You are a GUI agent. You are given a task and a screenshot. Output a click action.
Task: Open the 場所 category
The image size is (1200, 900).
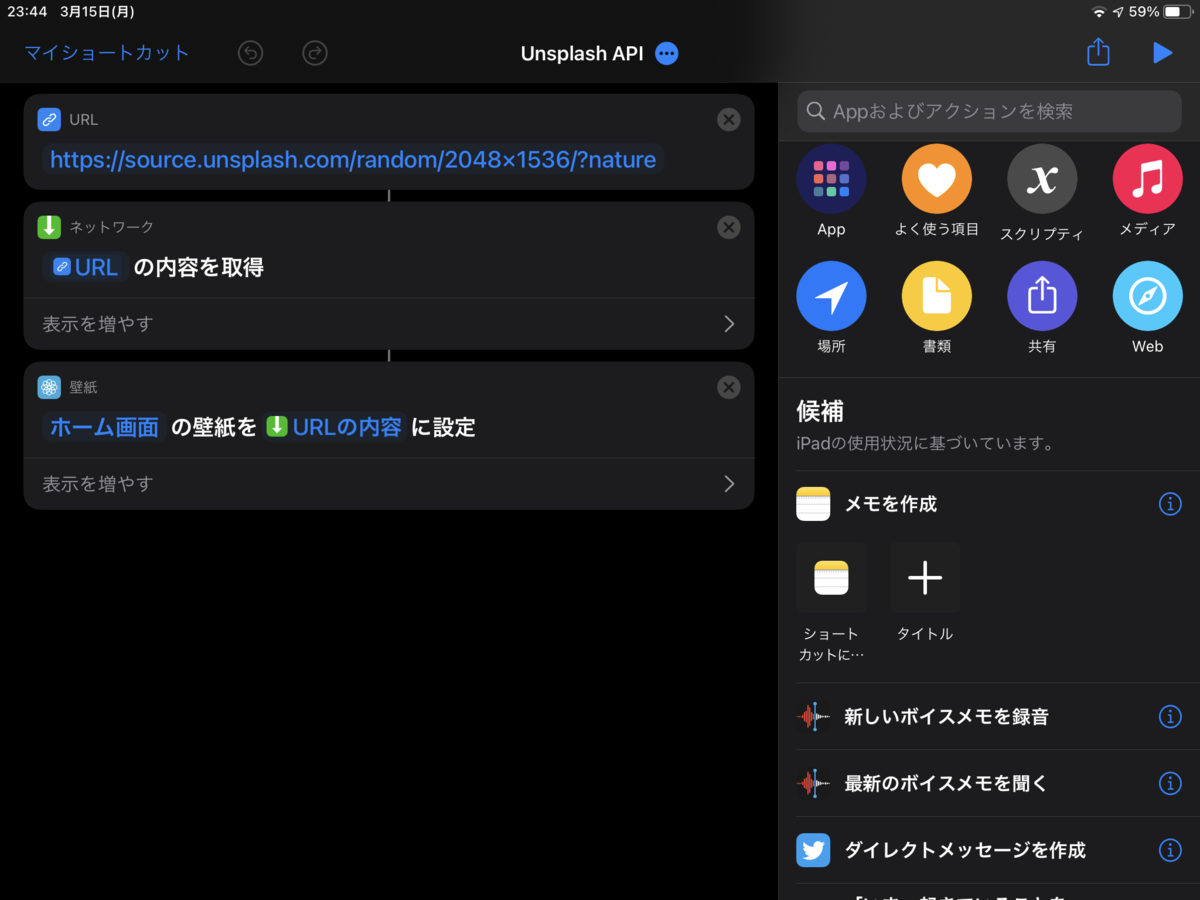(x=831, y=308)
